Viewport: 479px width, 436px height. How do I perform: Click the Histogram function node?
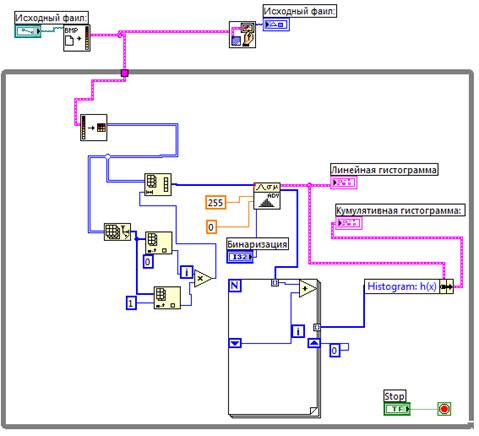tap(267, 196)
